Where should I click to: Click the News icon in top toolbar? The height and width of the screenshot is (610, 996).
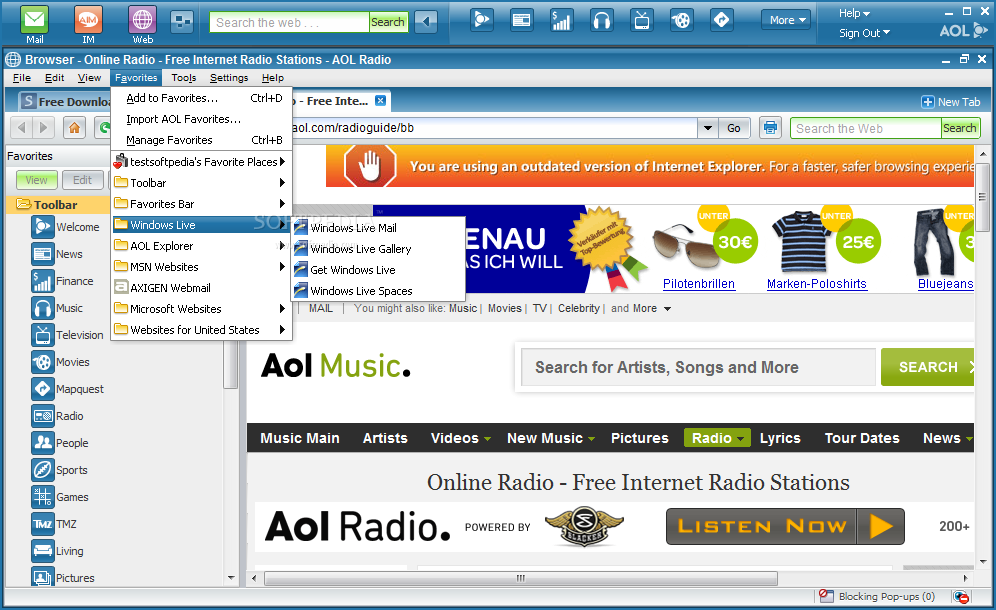coord(522,20)
